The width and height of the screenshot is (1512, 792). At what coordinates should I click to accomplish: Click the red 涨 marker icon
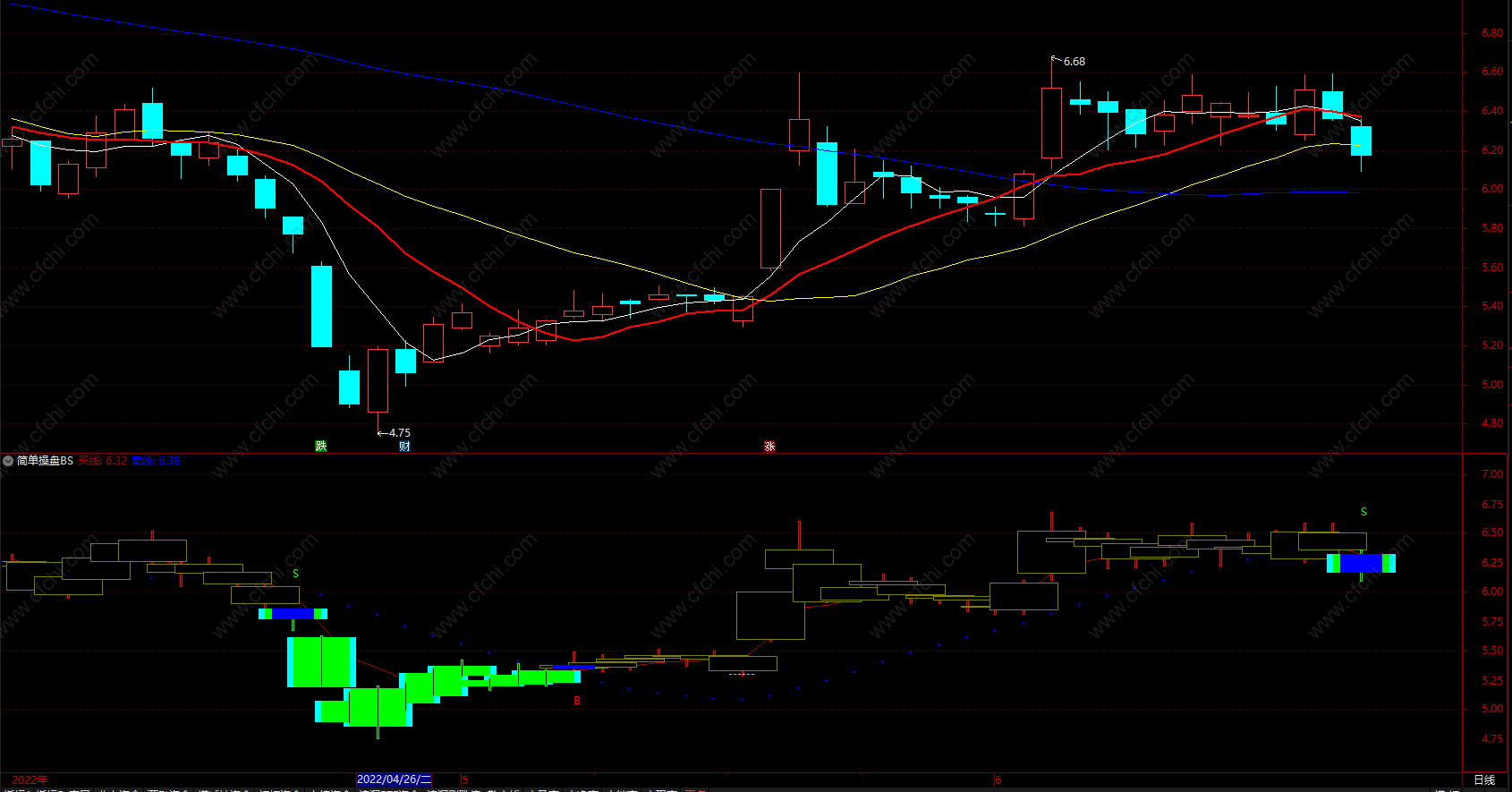pos(769,446)
